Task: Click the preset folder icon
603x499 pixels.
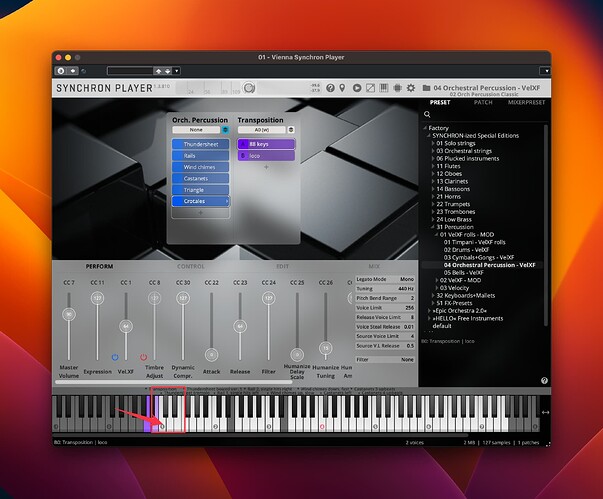Action: (426, 88)
